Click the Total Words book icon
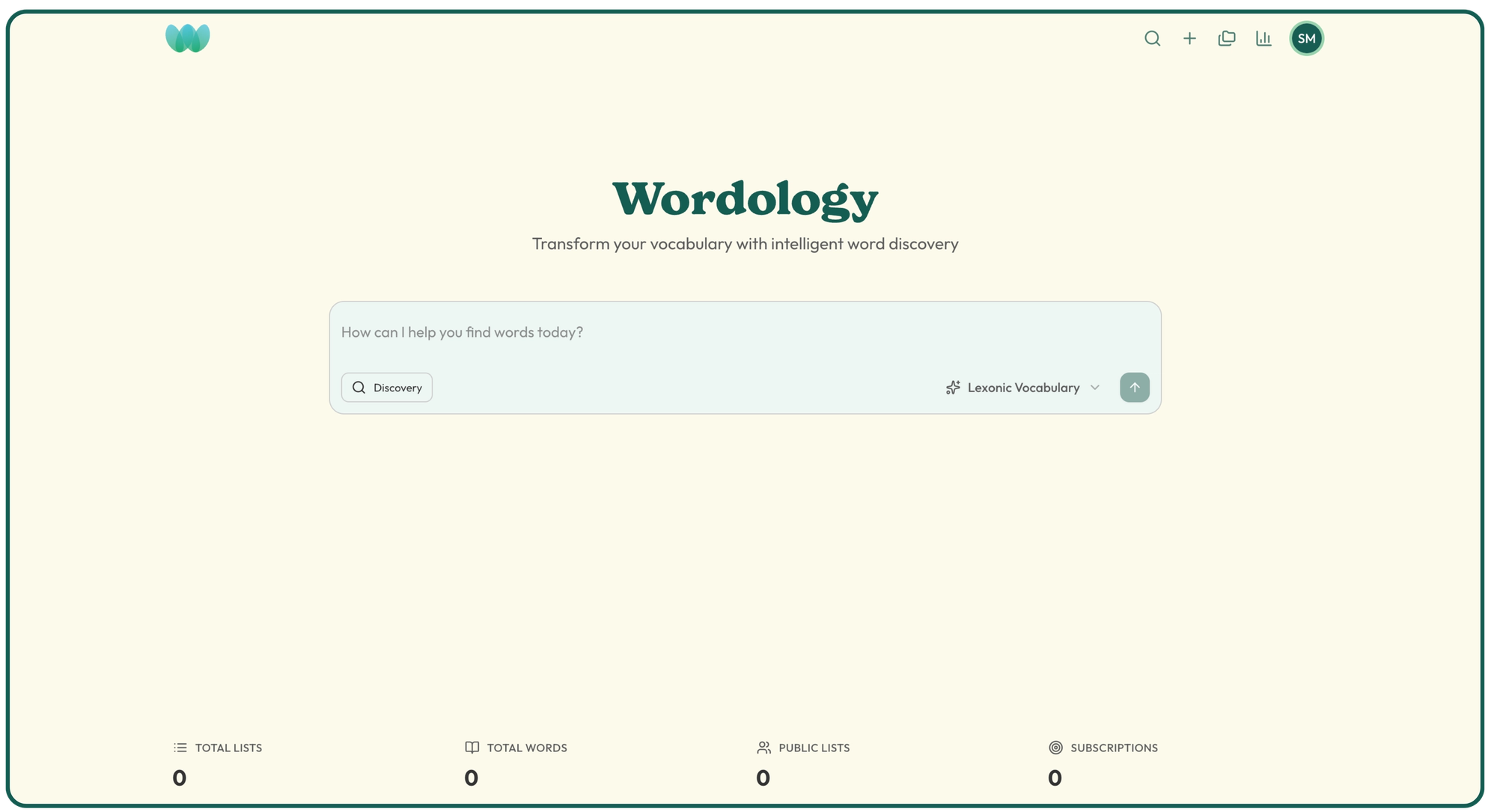 [x=472, y=748]
